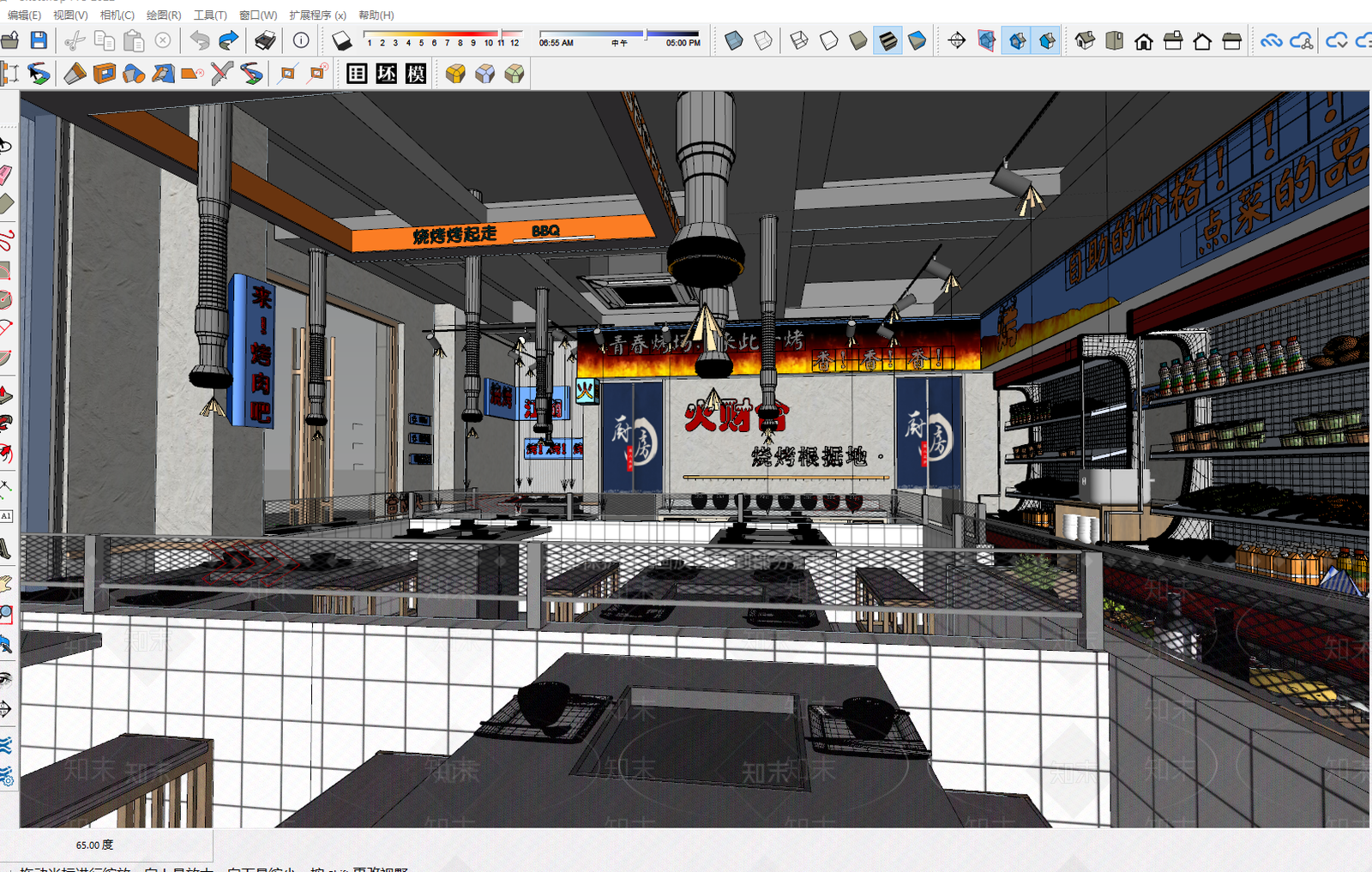This screenshot has width=1372, height=872.
Task: Open the 视图(V) menu
Action: pos(70,15)
